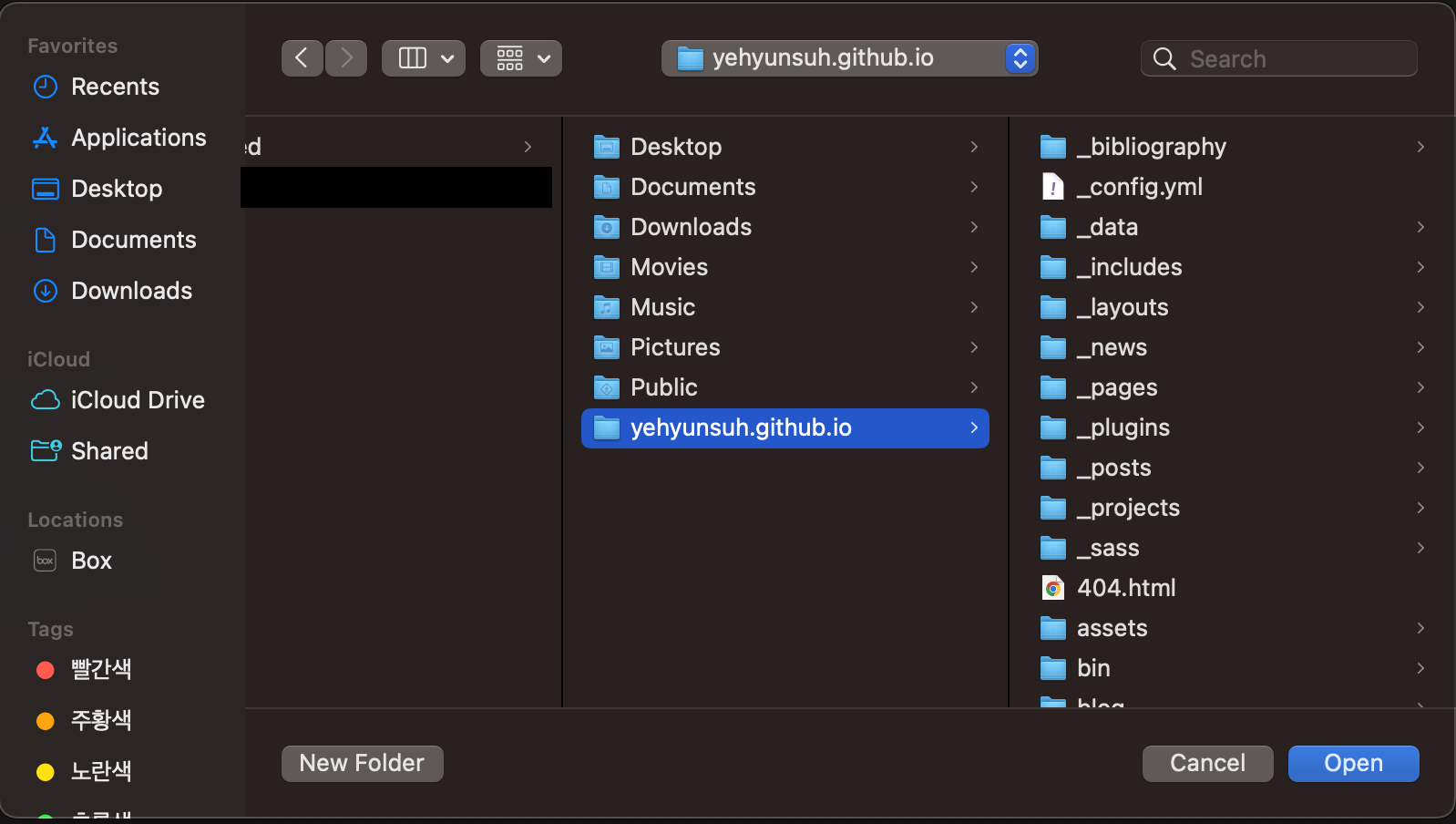Click the Cancel button

tap(1208, 764)
